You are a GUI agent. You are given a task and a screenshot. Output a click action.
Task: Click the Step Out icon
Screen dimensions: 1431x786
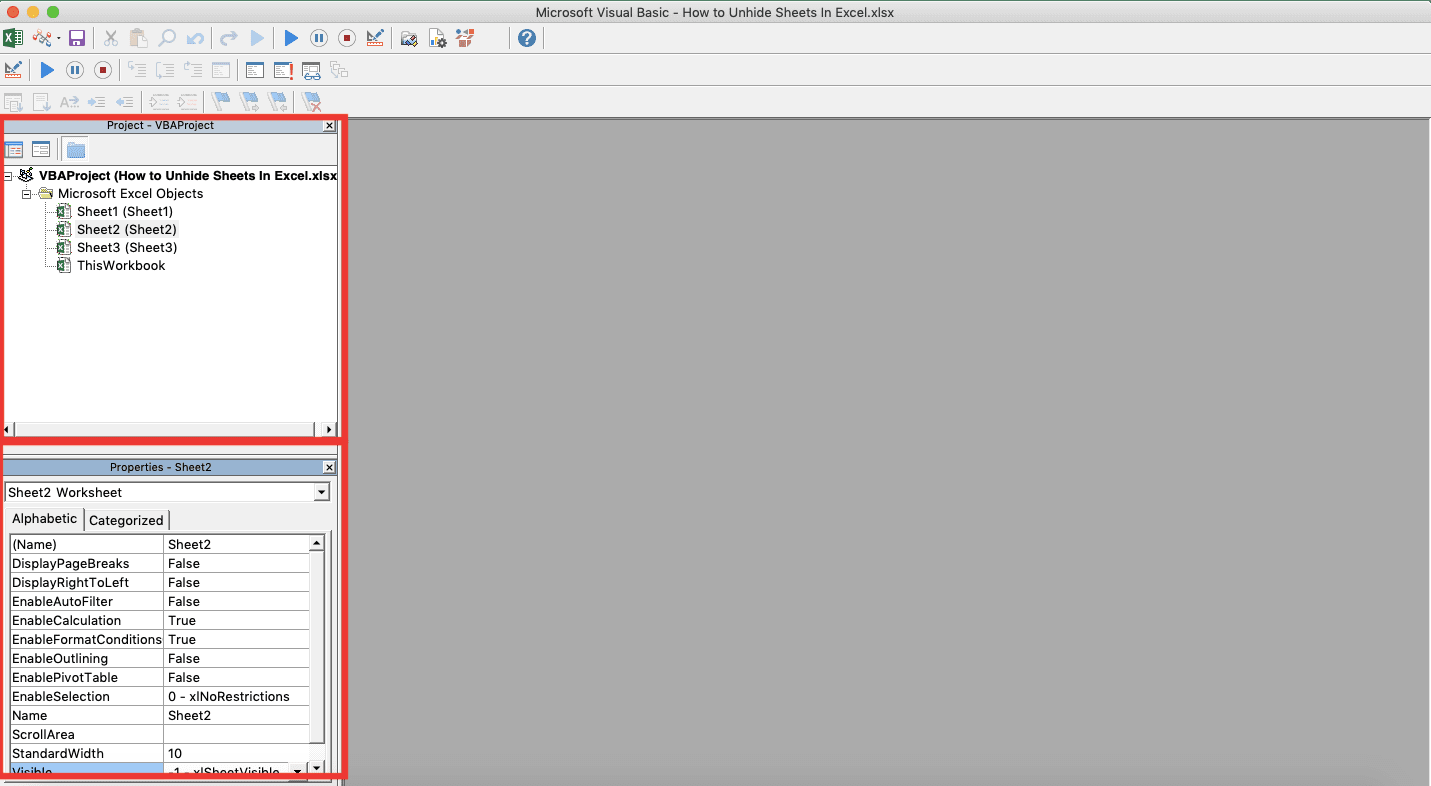(193, 70)
